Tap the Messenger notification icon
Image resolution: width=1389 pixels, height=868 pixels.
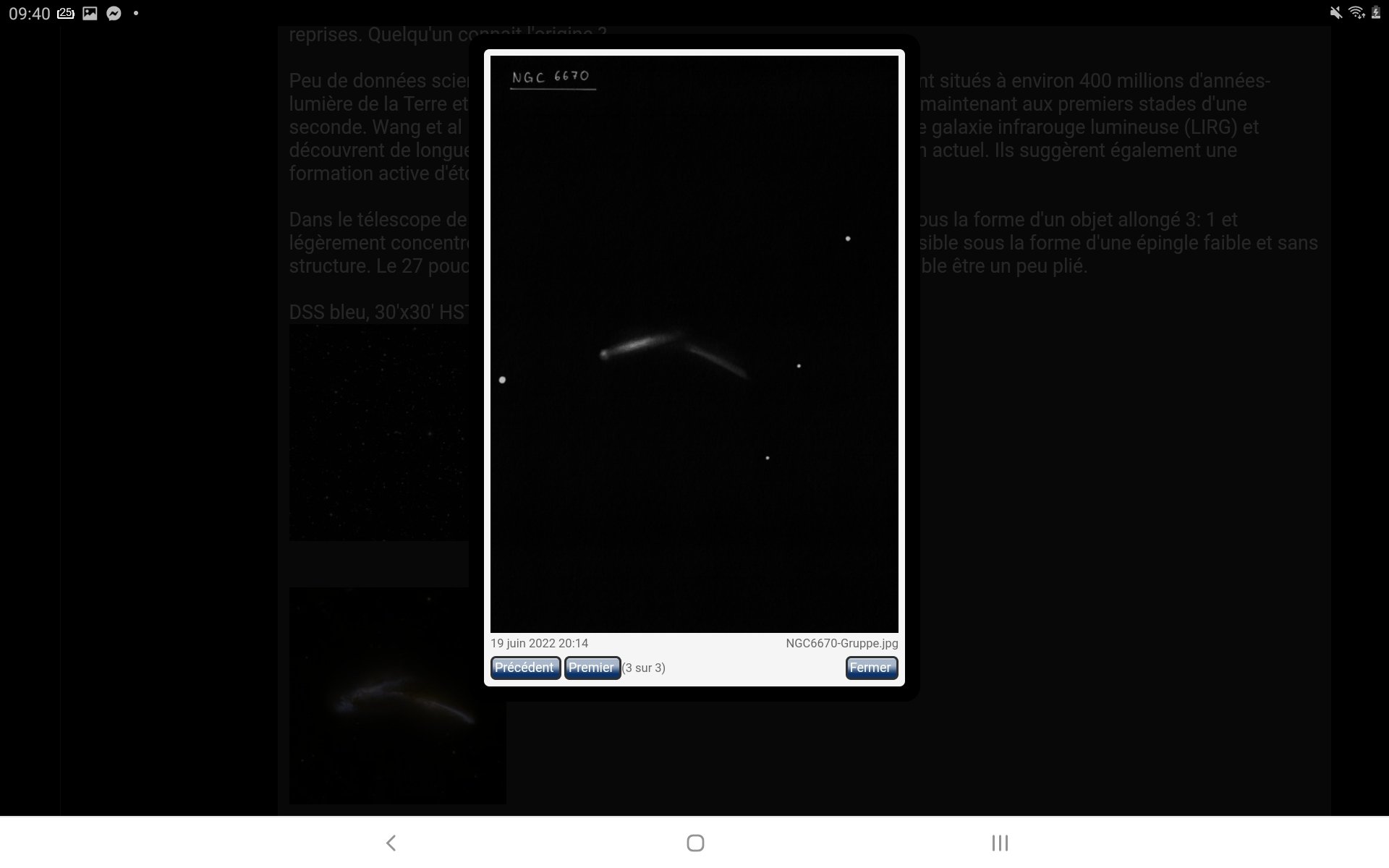pyautogui.click(x=114, y=13)
